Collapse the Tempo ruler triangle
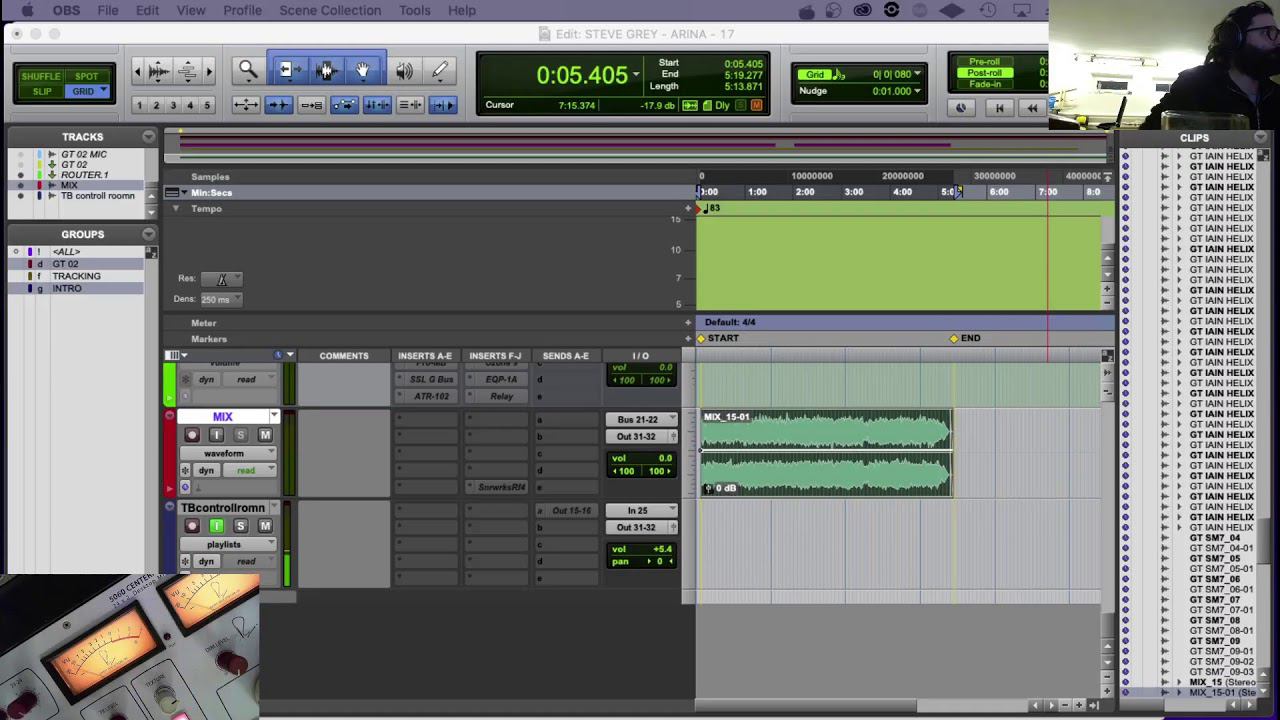Viewport: 1280px width, 720px height. point(176,208)
